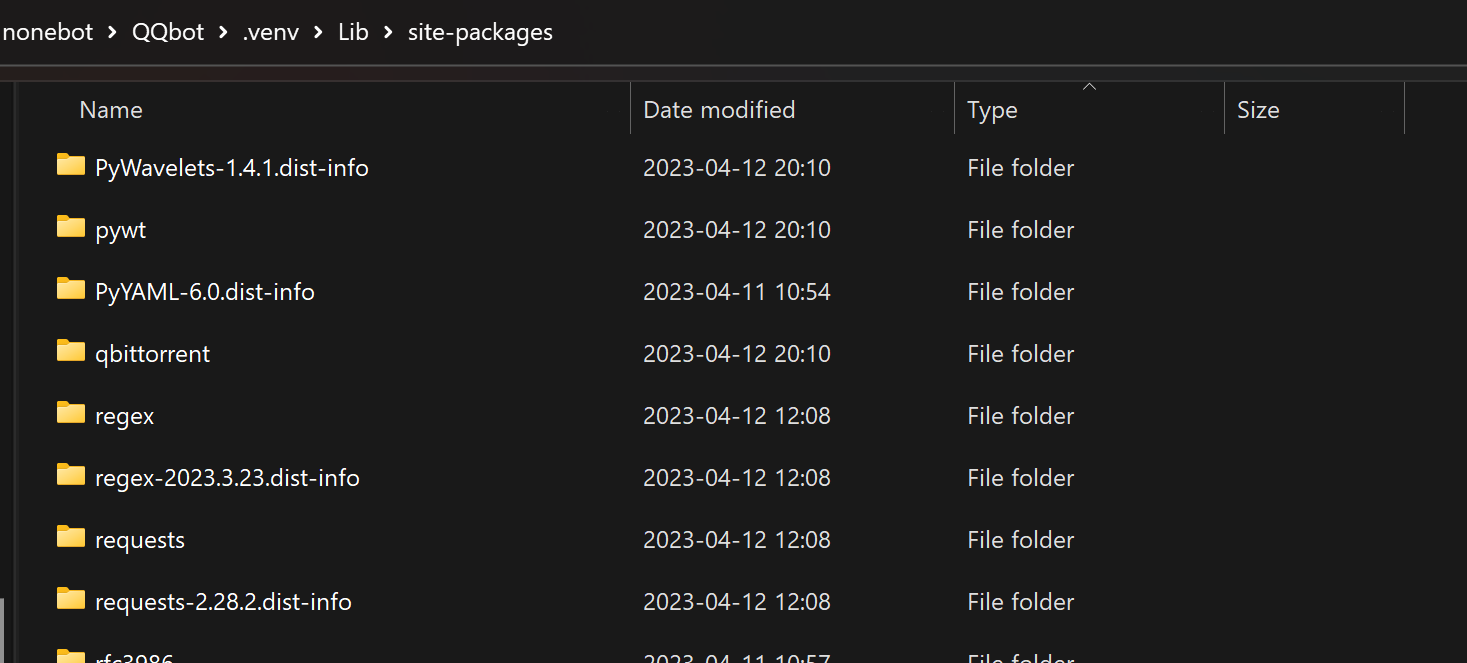The image size is (1467, 663).
Task: Open the qbittorrent folder icon
Action: click(69, 352)
